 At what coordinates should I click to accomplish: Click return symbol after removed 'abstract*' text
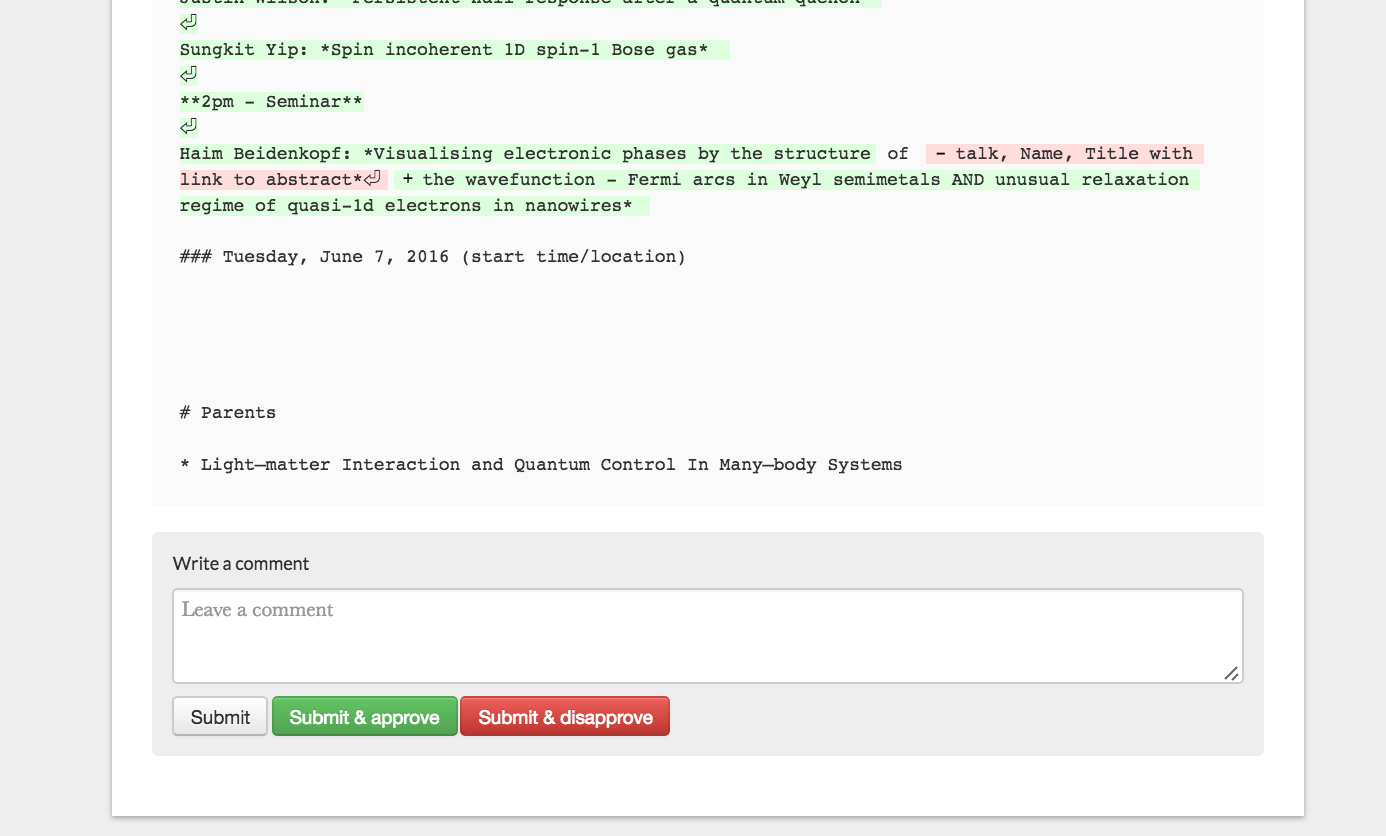(x=373, y=180)
